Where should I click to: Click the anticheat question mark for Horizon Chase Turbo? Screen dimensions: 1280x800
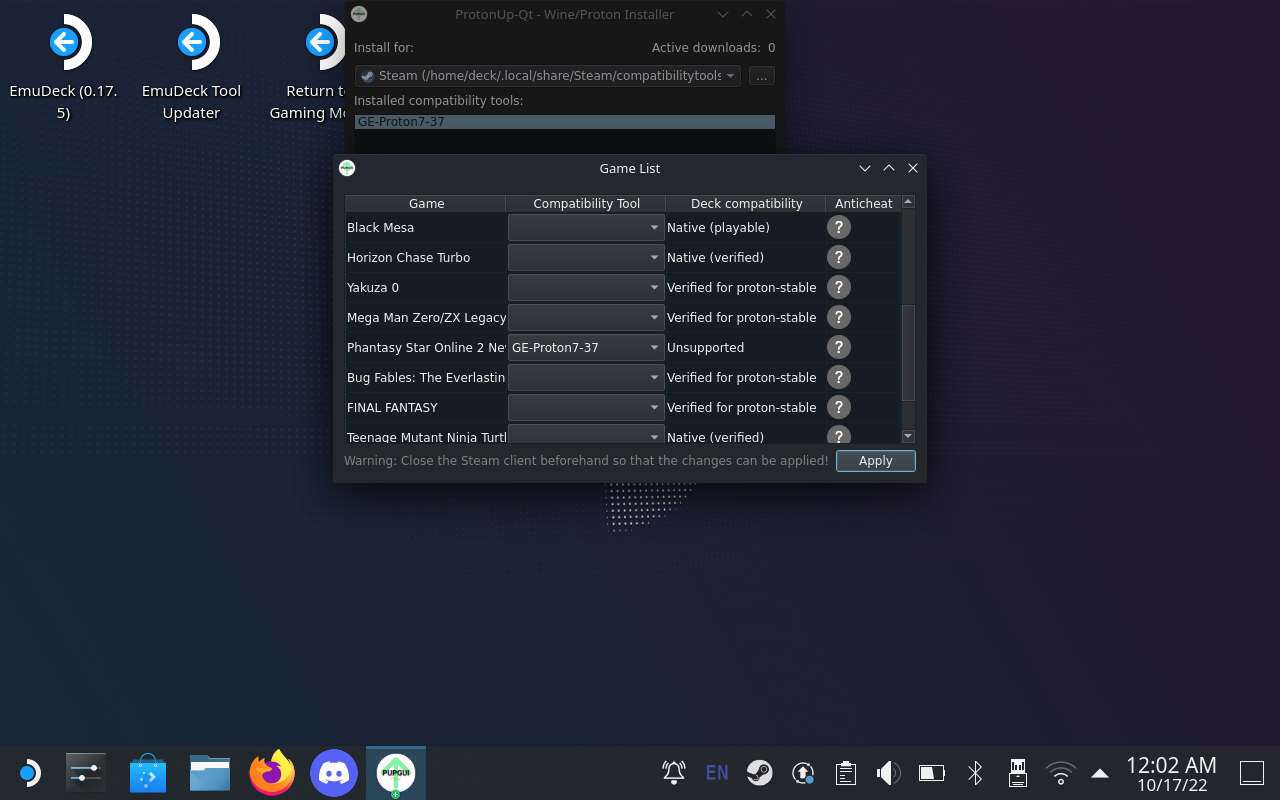(x=839, y=257)
